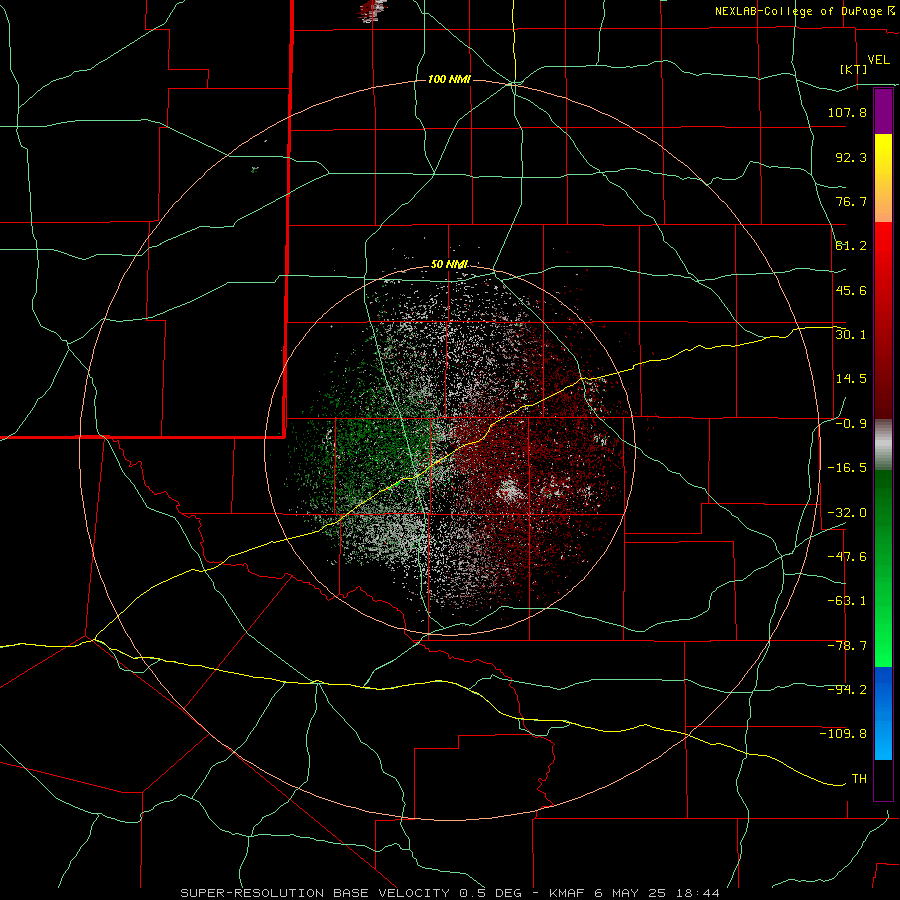
Task: Click the 50 NMI range ring label
Action: tap(449, 265)
